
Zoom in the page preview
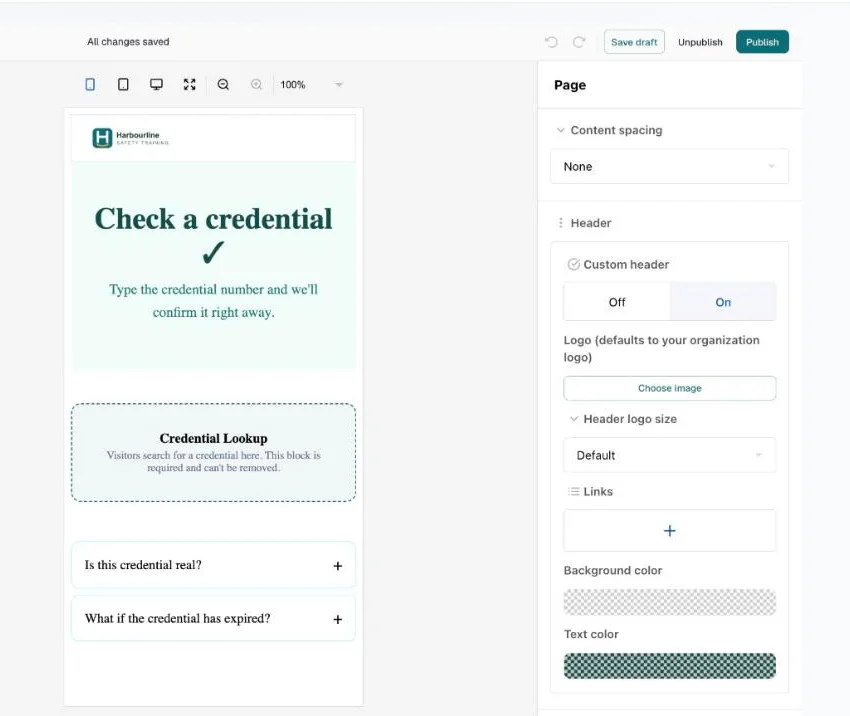(256, 85)
